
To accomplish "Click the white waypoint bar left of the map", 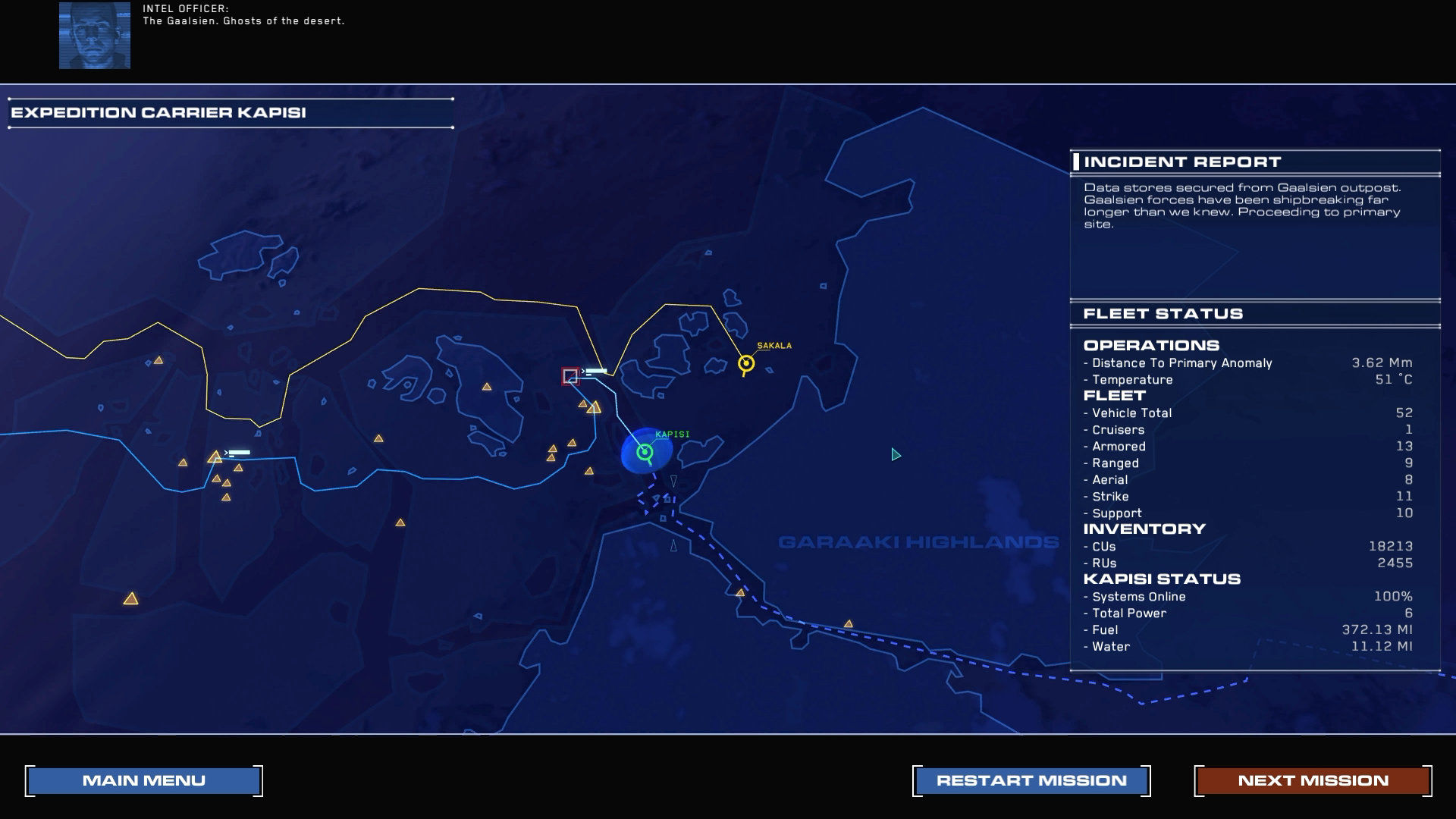I will point(239,453).
